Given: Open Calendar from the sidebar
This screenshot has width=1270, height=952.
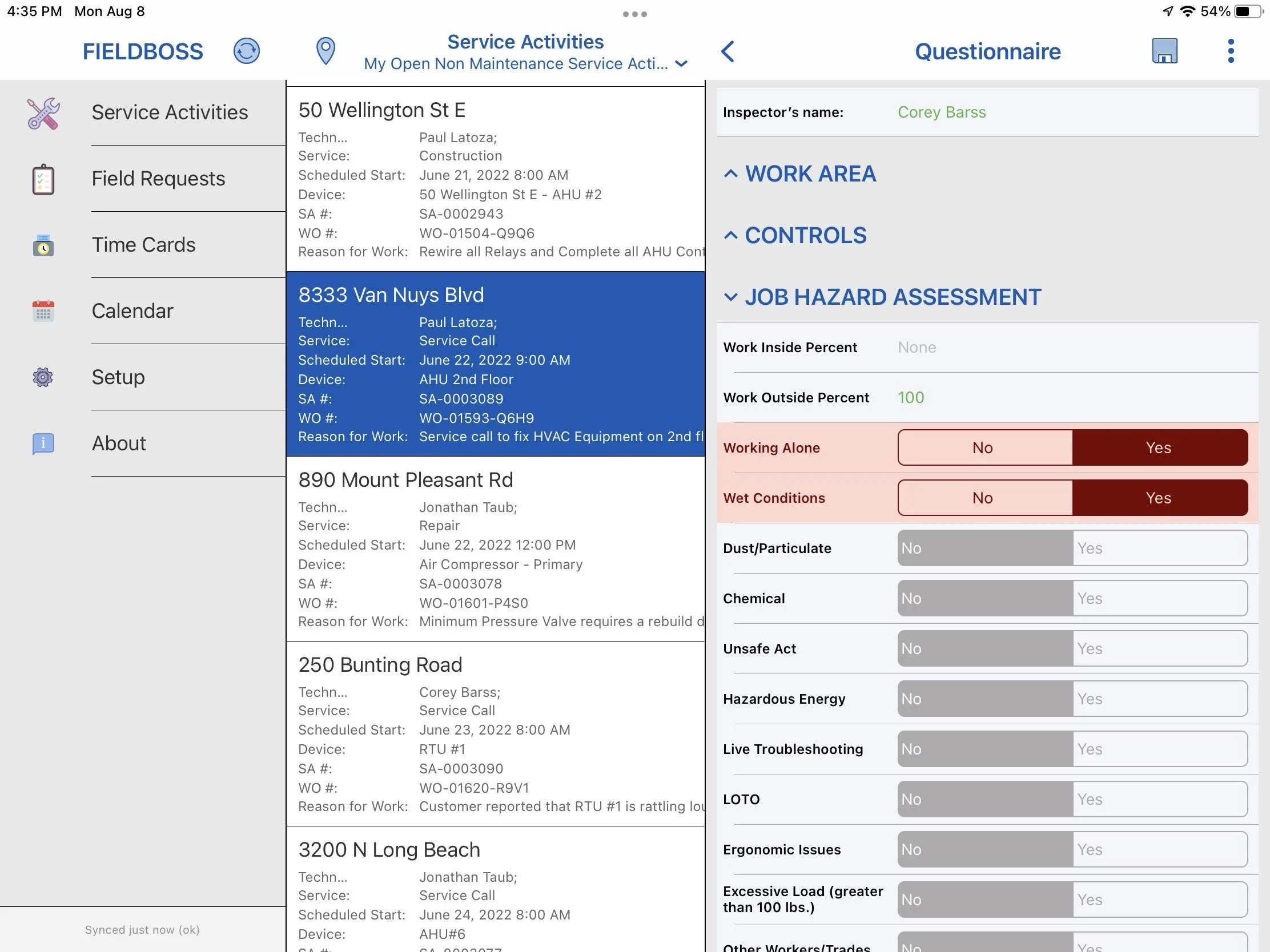Looking at the screenshot, I should click(x=132, y=311).
